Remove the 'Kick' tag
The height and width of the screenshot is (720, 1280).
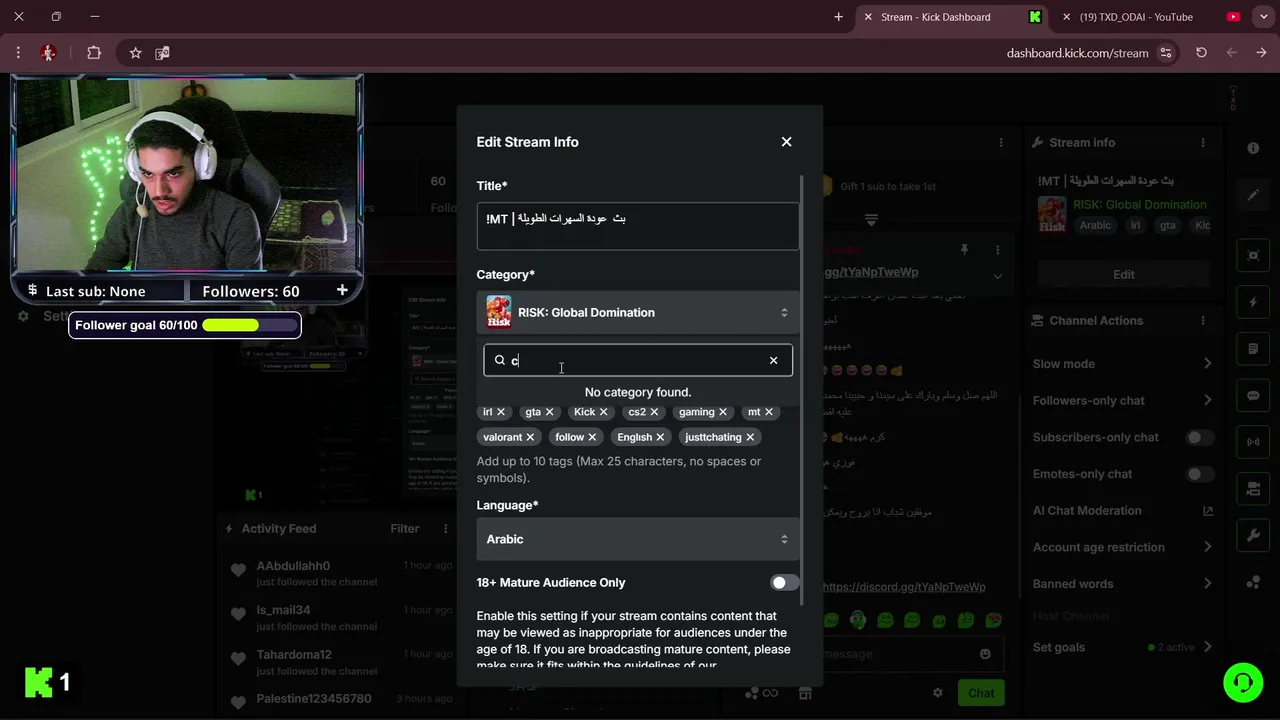(x=603, y=412)
